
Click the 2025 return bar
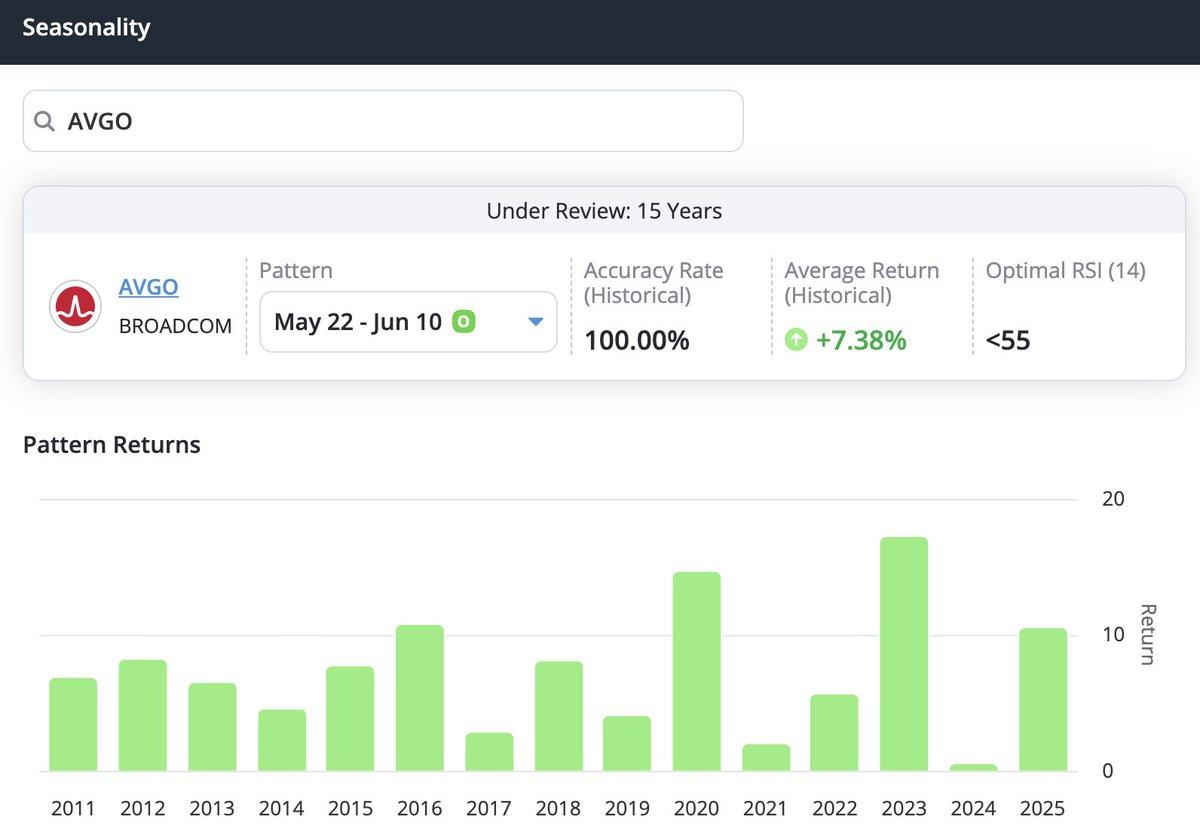pos(1043,700)
